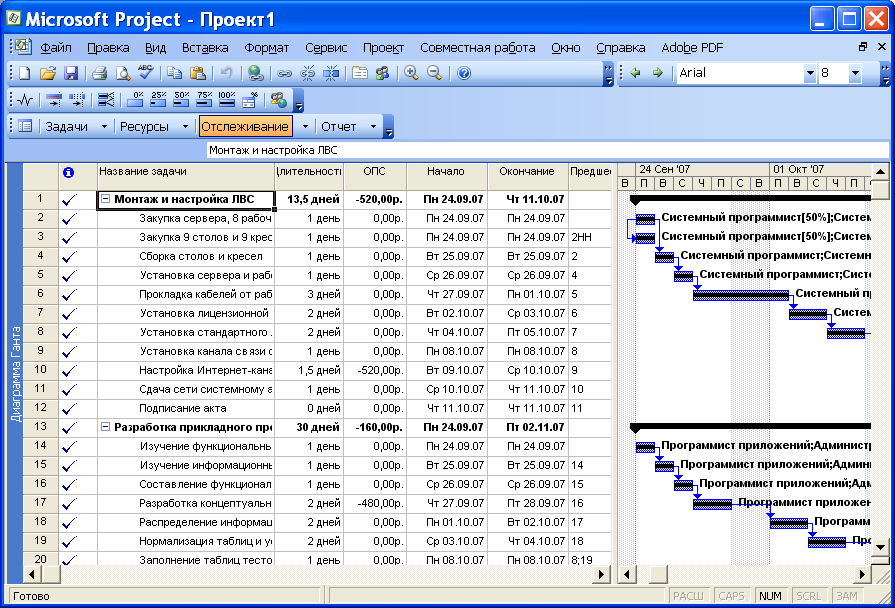895x608 pixels.
Task: Create a new project file
Action: pos(24,73)
